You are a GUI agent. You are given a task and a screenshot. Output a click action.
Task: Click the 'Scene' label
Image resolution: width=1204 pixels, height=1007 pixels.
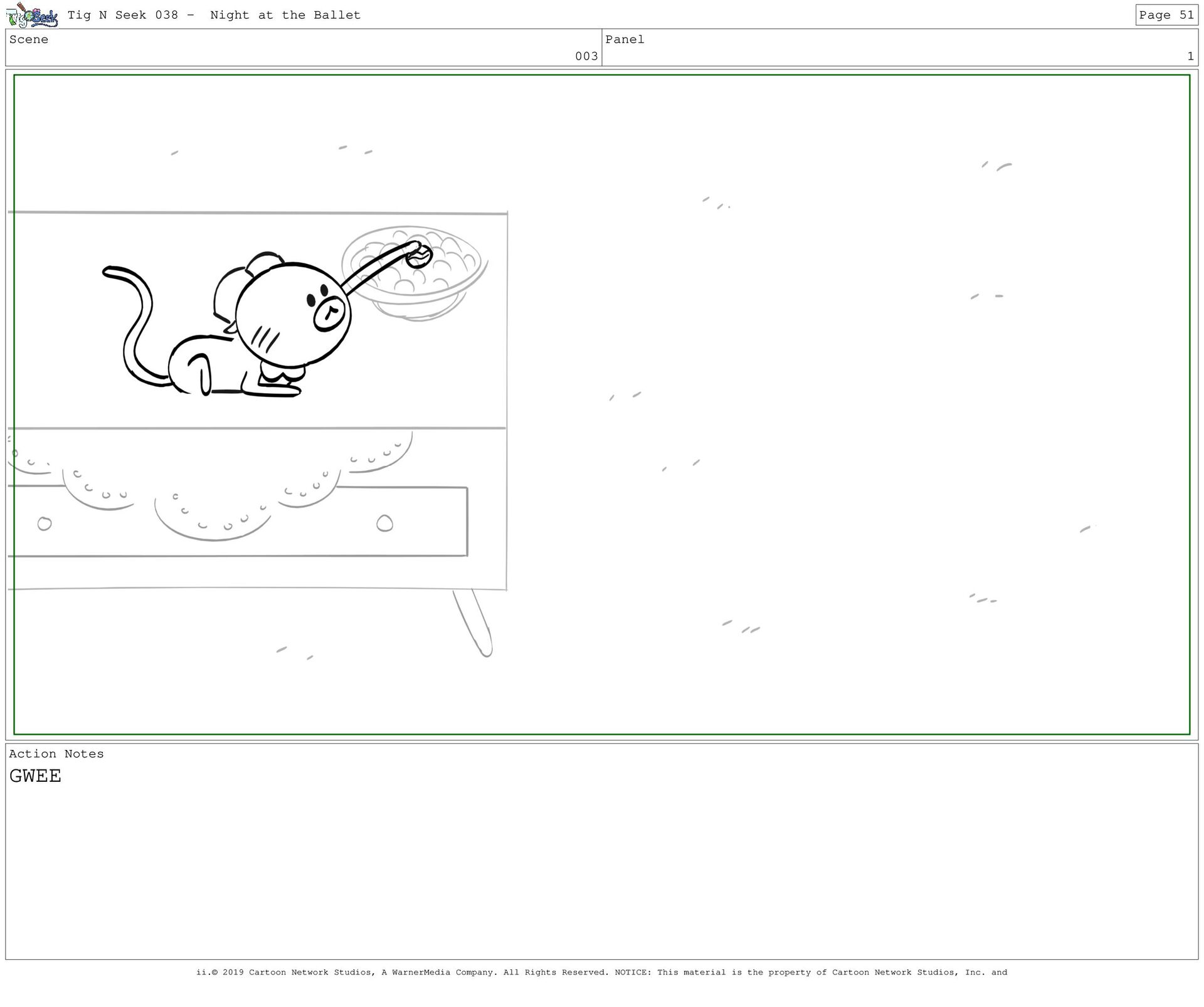click(29, 40)
